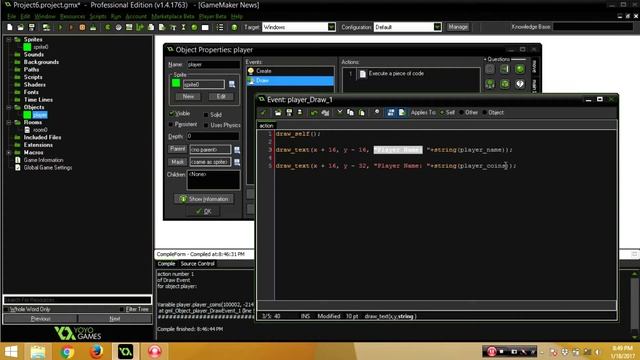Click the Search For Resources field
The image size is (640, 360).
[x=77, y=300]
